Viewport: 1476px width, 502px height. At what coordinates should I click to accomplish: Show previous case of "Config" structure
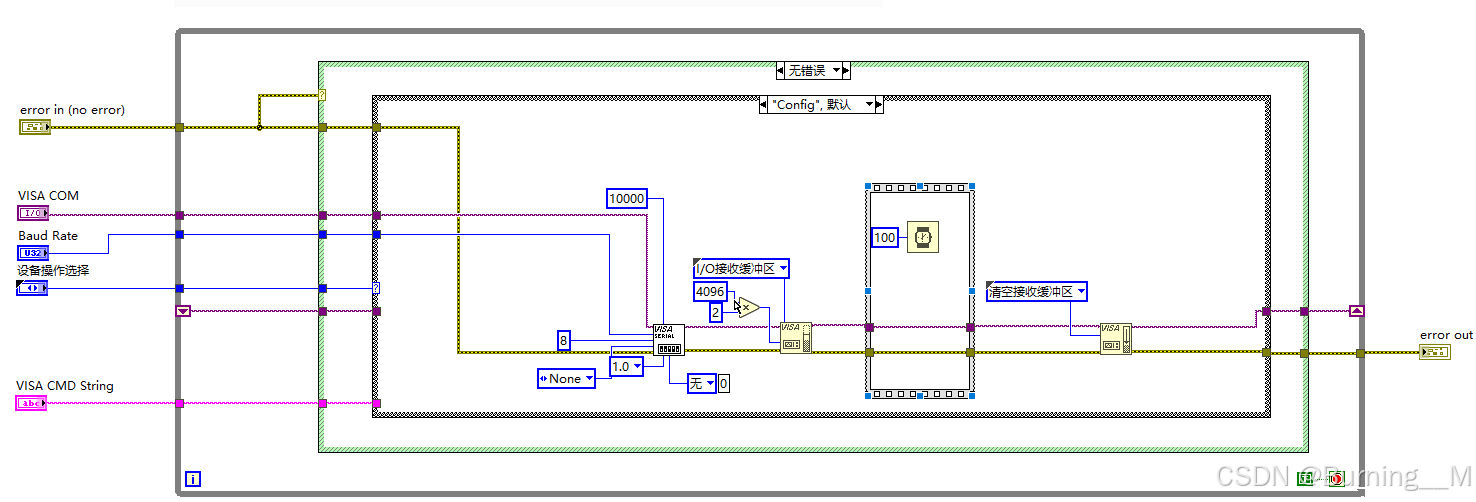coord(764,104)
